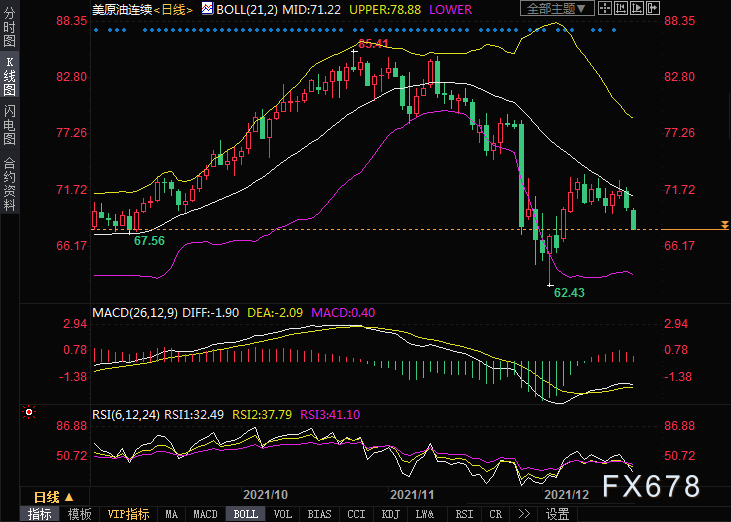Click the crosshair cursor icon

[x=605, y=8]
